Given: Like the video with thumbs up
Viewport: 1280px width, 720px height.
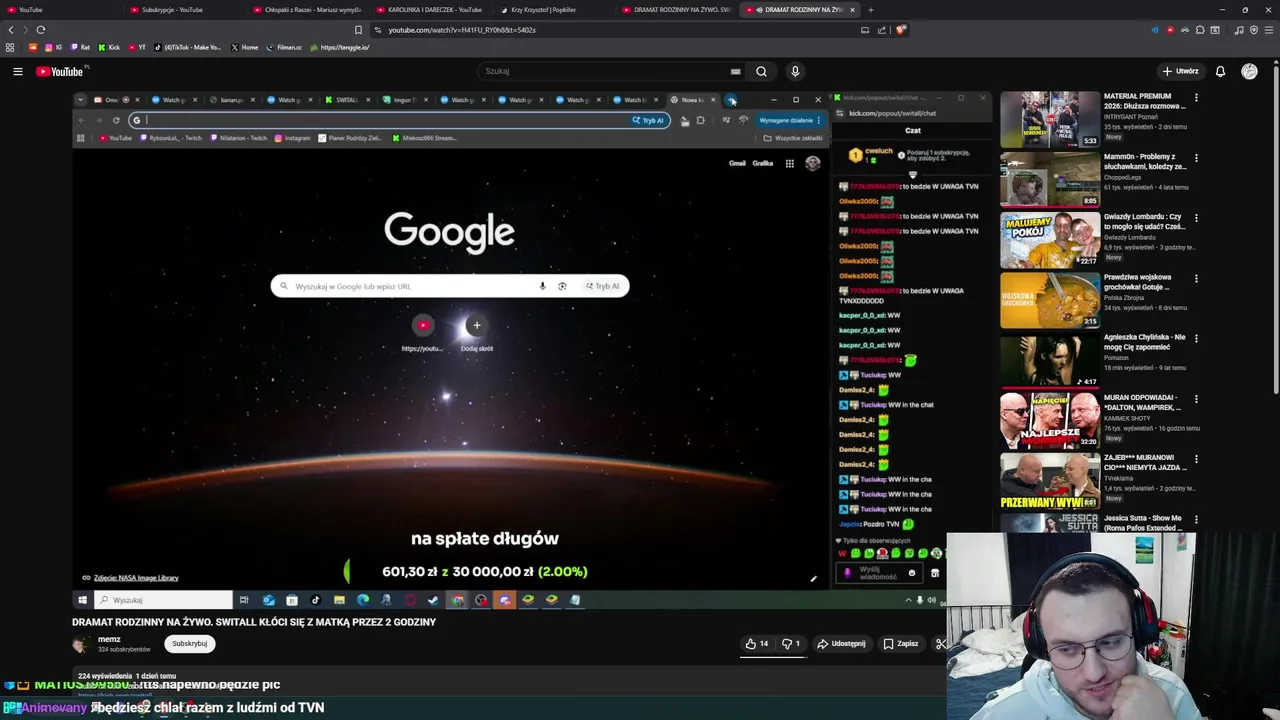Looking at the screenshot, I should click(757, 644).
